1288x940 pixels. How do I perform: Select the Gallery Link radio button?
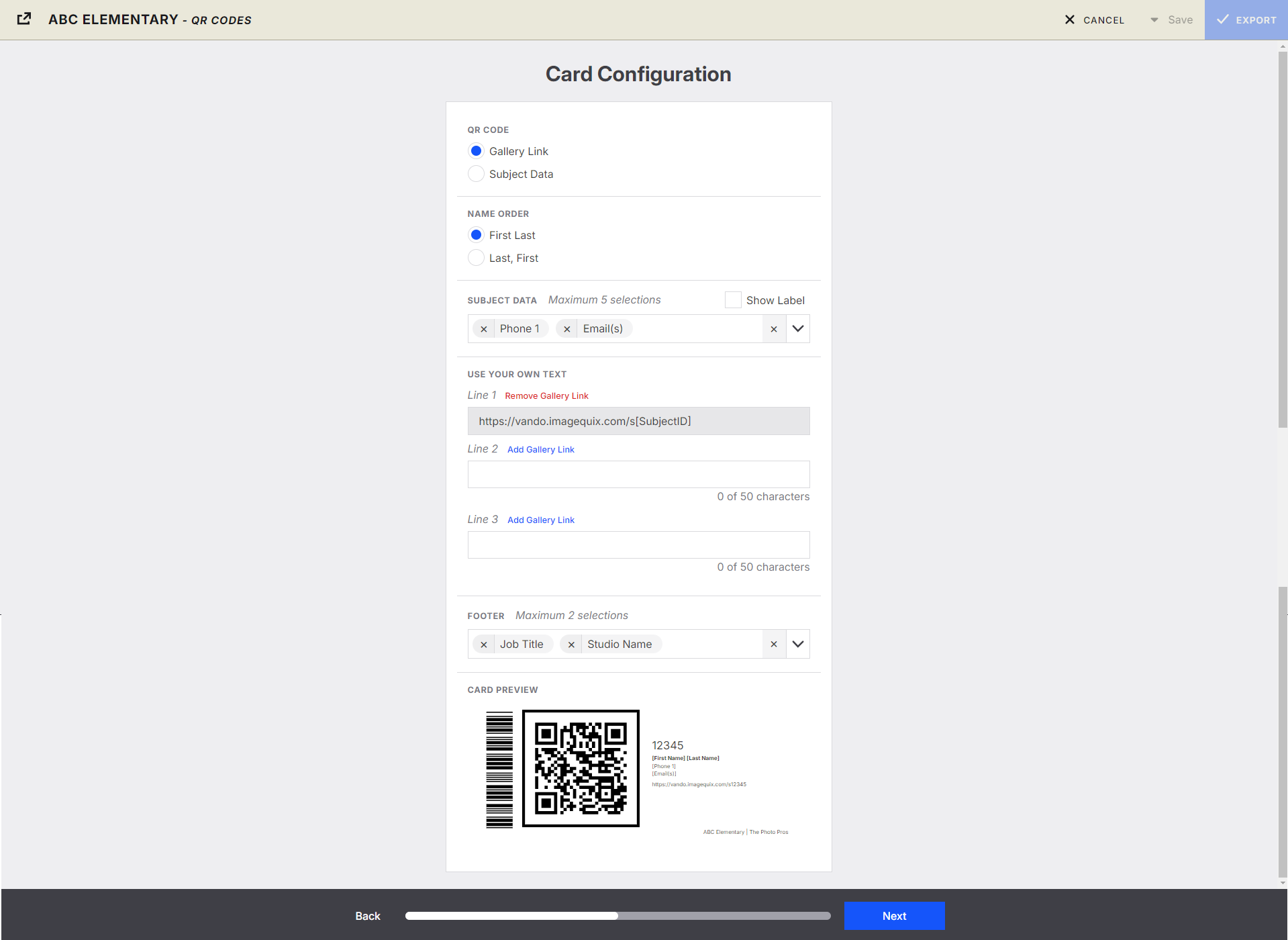click(476, 151)
